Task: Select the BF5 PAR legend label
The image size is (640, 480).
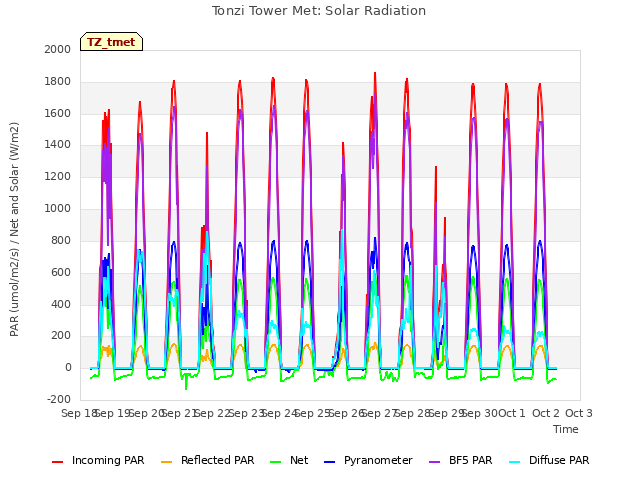Action: click(471, 460)
